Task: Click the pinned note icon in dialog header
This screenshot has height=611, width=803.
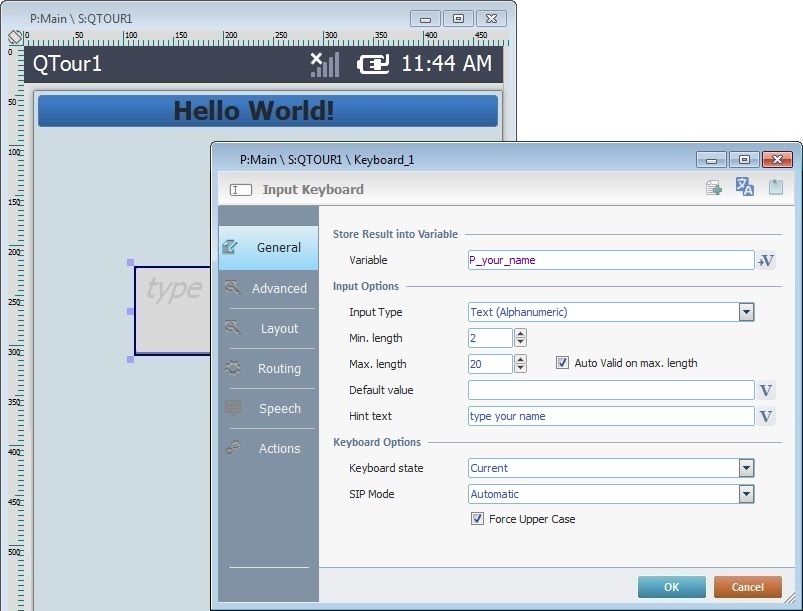Action: tap(775, 188)
